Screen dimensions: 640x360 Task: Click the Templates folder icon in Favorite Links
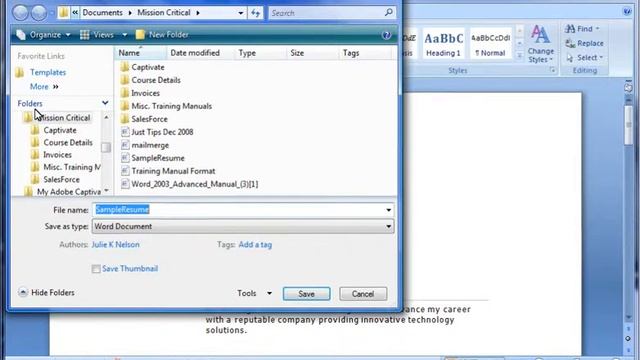point(20,73)
